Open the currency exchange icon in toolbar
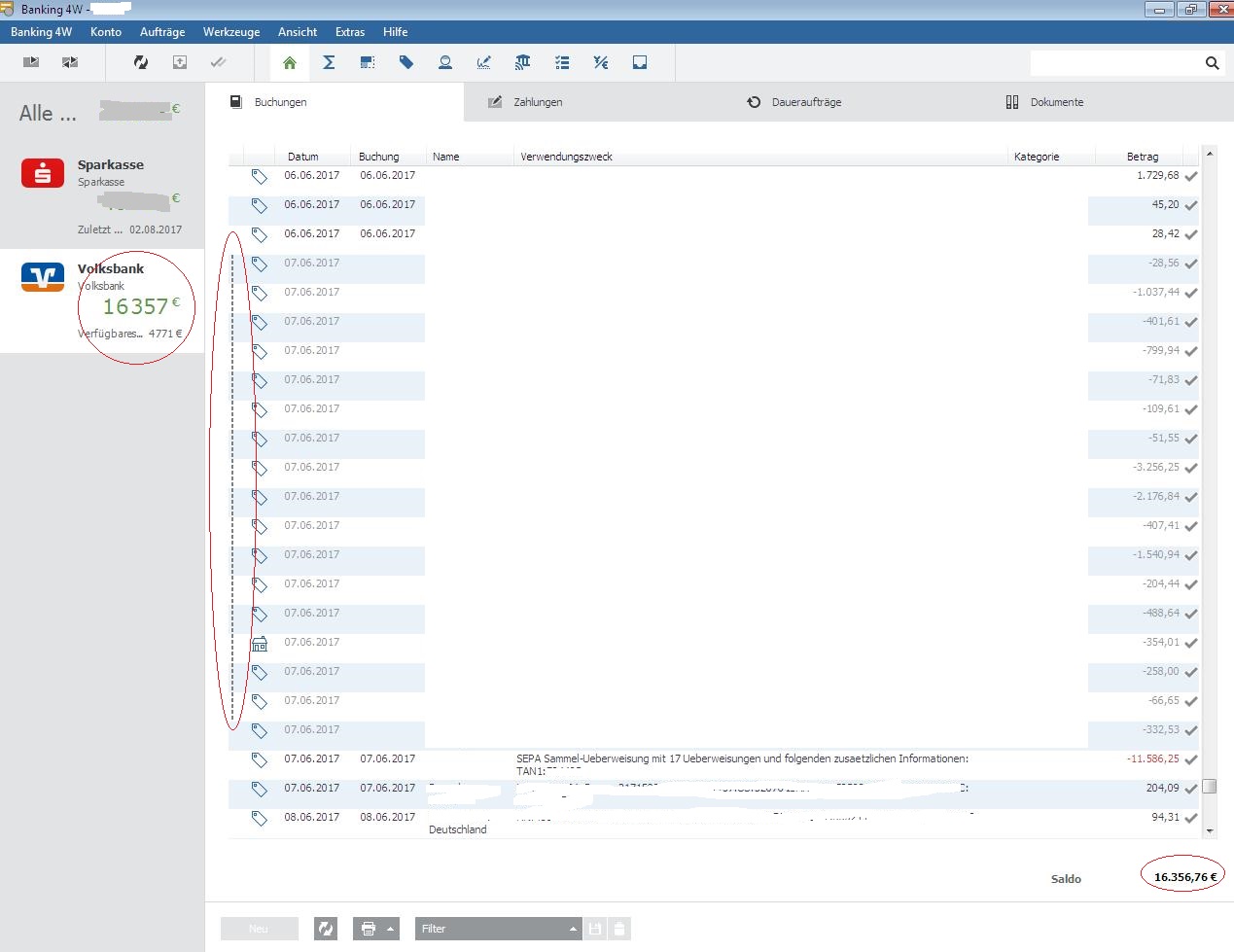 click(601, 63)
